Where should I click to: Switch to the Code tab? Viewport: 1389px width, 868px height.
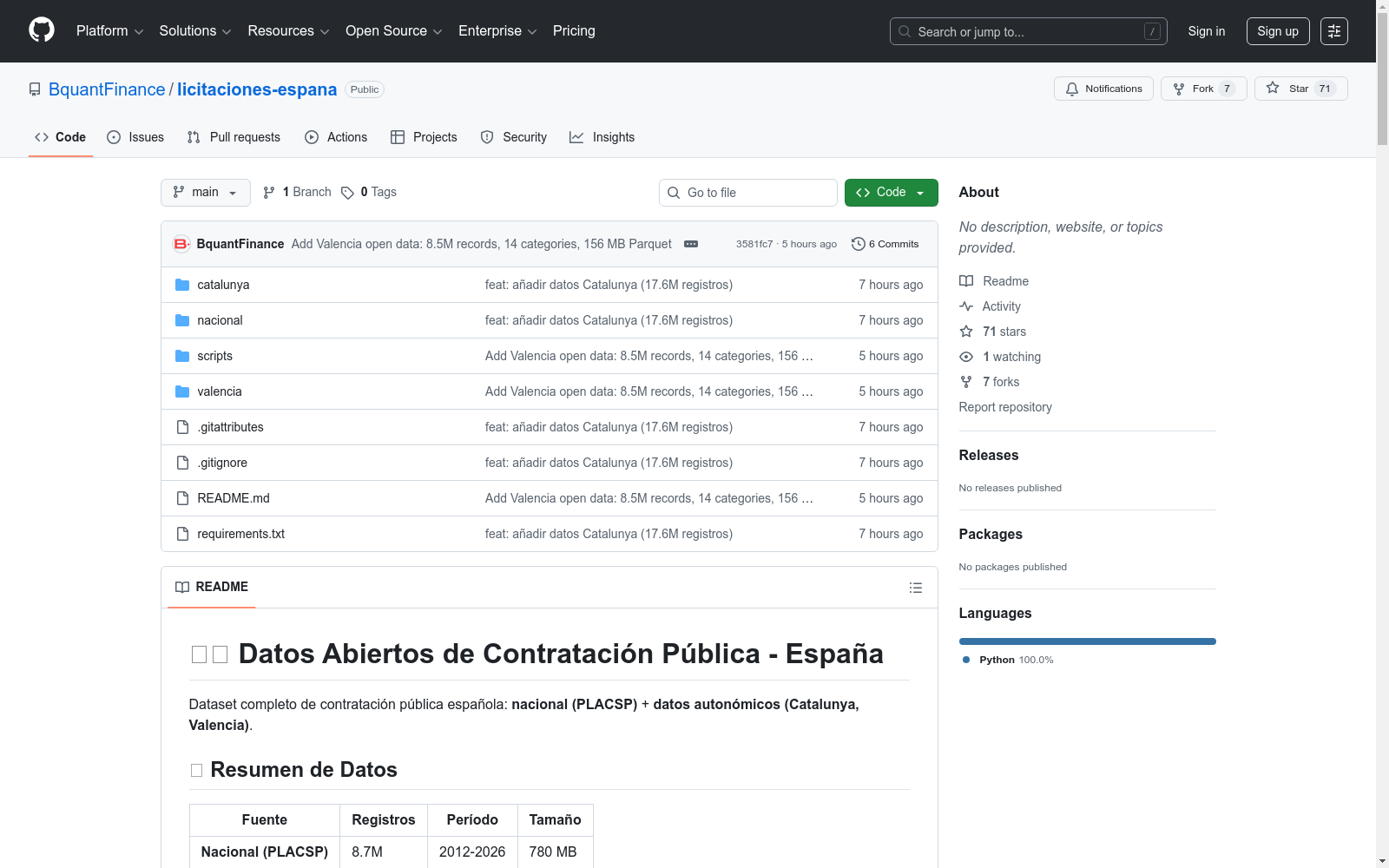[x=61, y=137]
